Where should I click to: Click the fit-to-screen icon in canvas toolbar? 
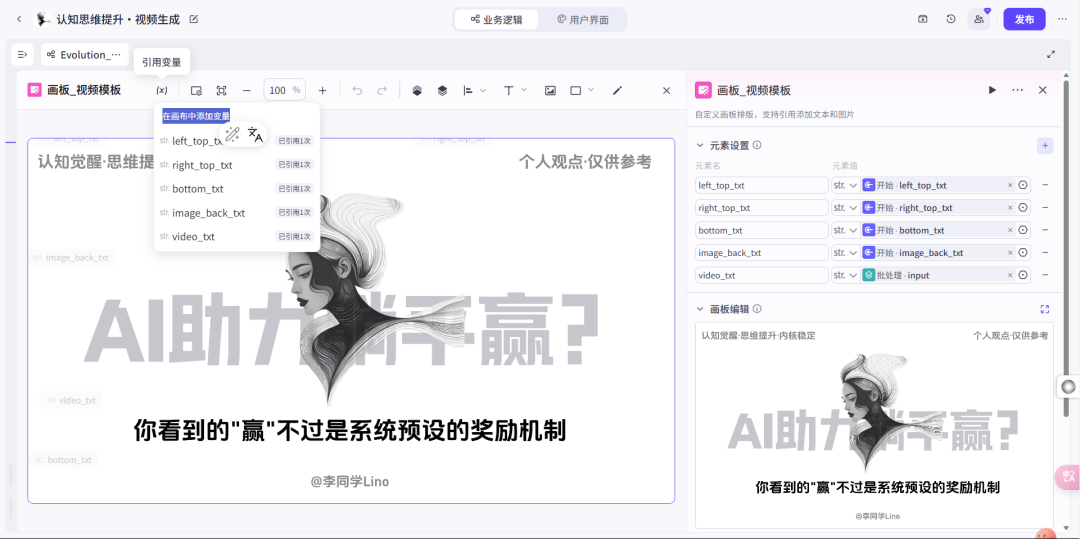coord(221,90)
